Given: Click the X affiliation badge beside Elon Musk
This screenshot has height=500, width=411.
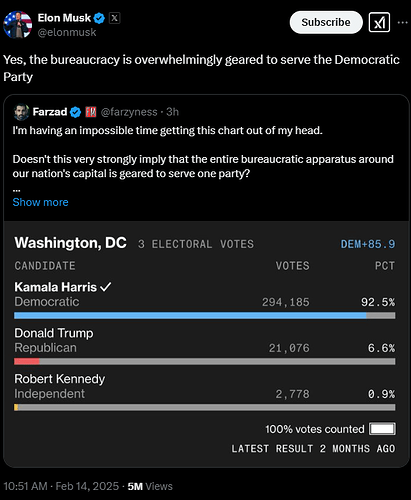Looking at the screenshot, I should (114, 18).
